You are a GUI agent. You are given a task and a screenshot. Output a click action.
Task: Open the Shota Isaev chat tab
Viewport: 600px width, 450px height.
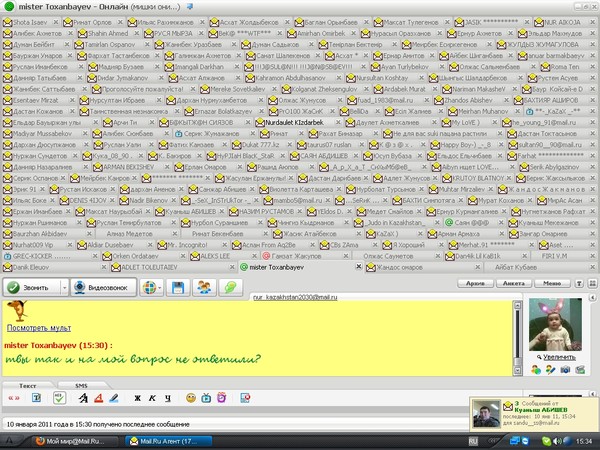pos(31,22)
